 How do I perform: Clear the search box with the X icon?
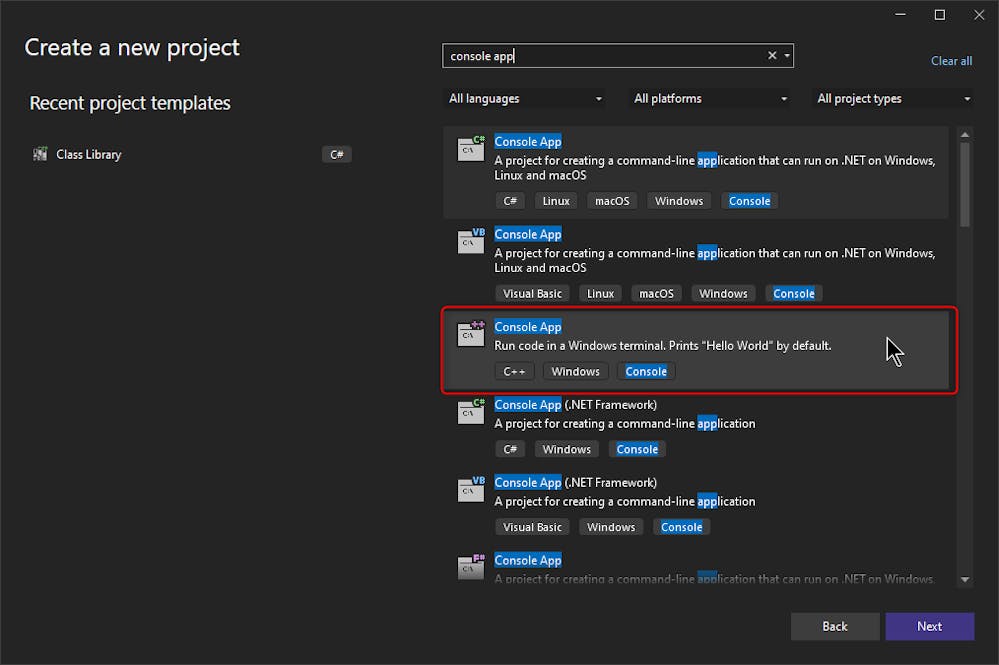tap(772, 55)
